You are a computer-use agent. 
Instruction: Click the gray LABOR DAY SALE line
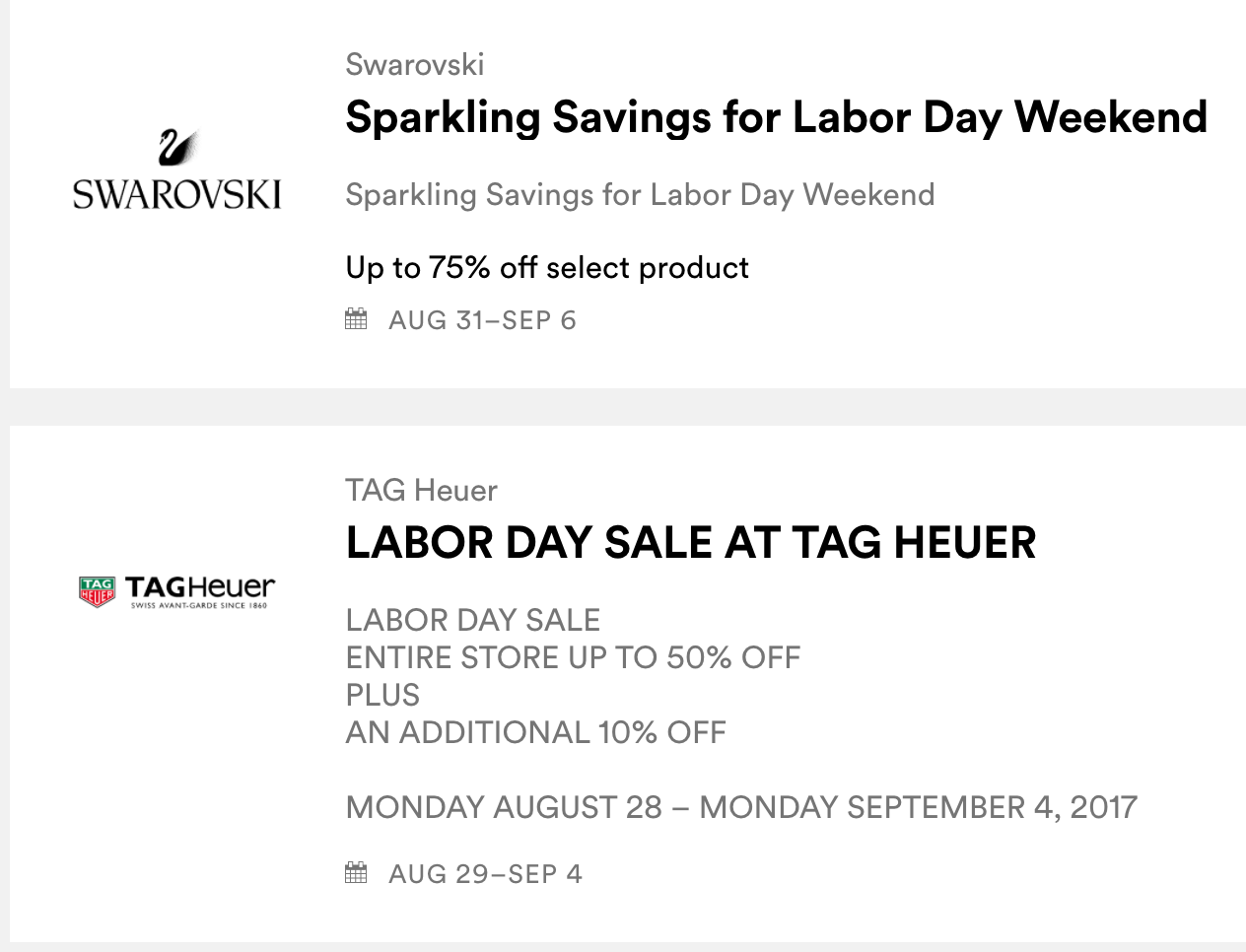(x=472, y=620)
